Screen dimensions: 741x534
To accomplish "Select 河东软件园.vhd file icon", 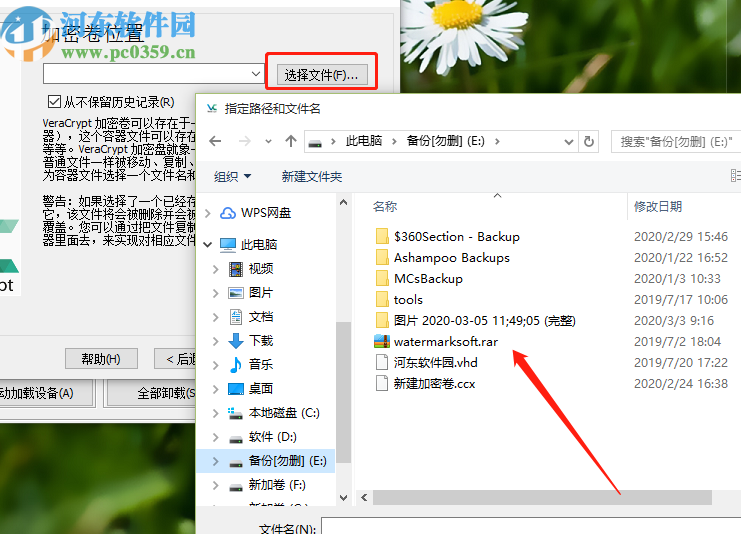I will (x=382, y=362).
